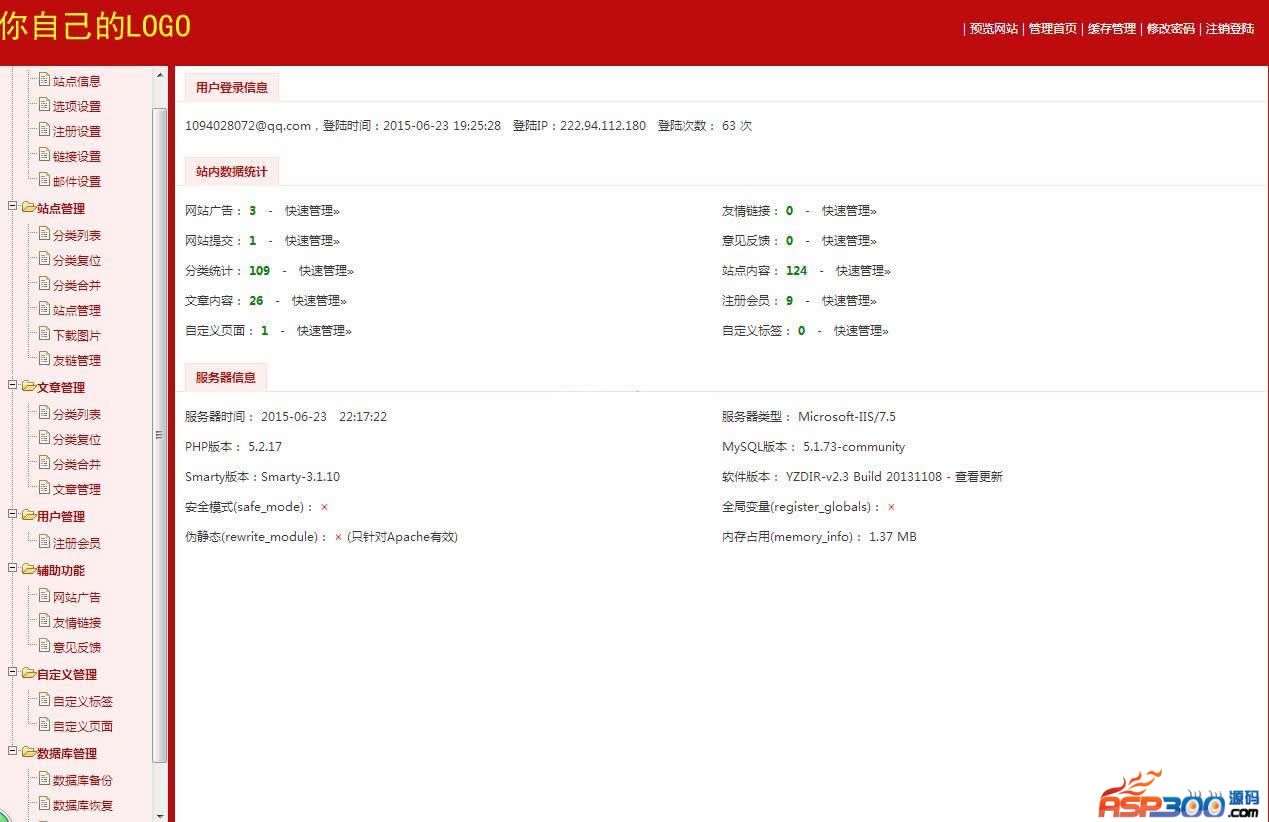Click 快速管理 in the 注册会员 stats row
This screenshot has width=1269, height=822.
coord(849,301)
